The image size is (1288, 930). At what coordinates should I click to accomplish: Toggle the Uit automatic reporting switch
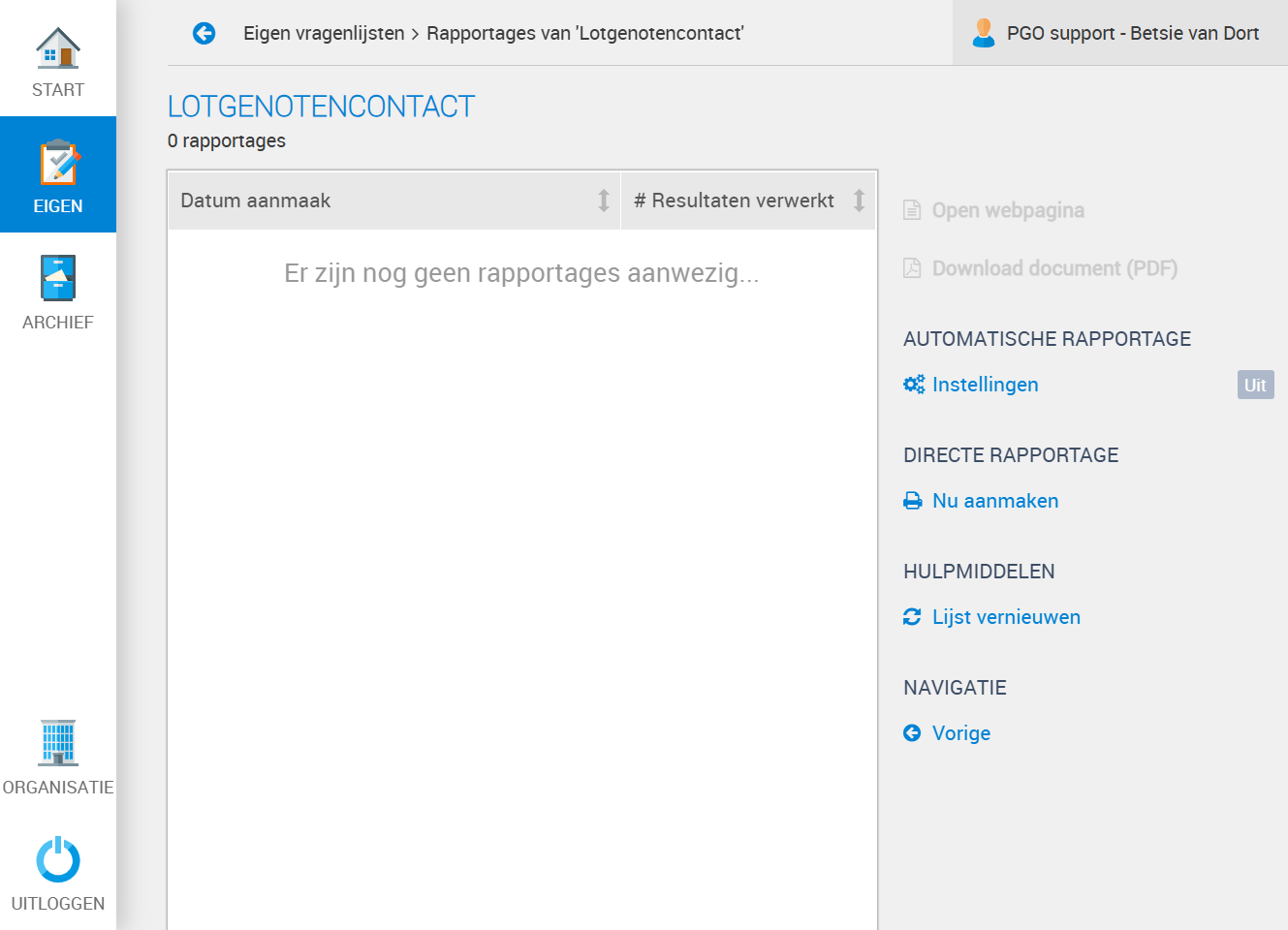point(1255,385)
